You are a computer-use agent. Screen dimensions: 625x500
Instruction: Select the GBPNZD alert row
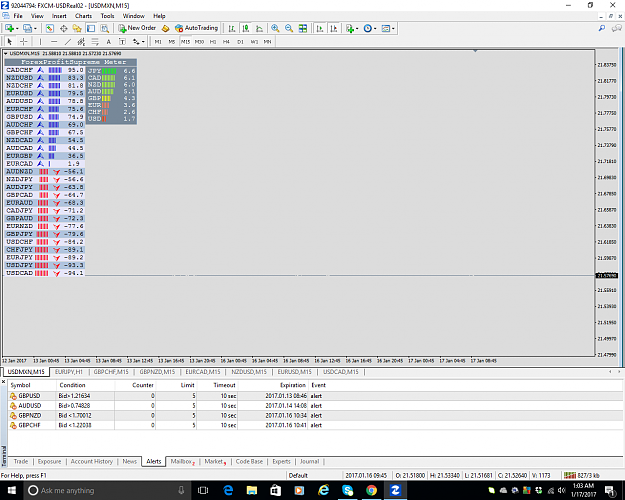tap(315, 415)
